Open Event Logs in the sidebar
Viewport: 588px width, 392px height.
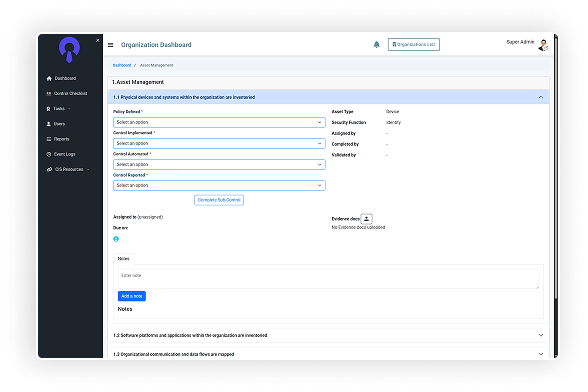(64, 154)
